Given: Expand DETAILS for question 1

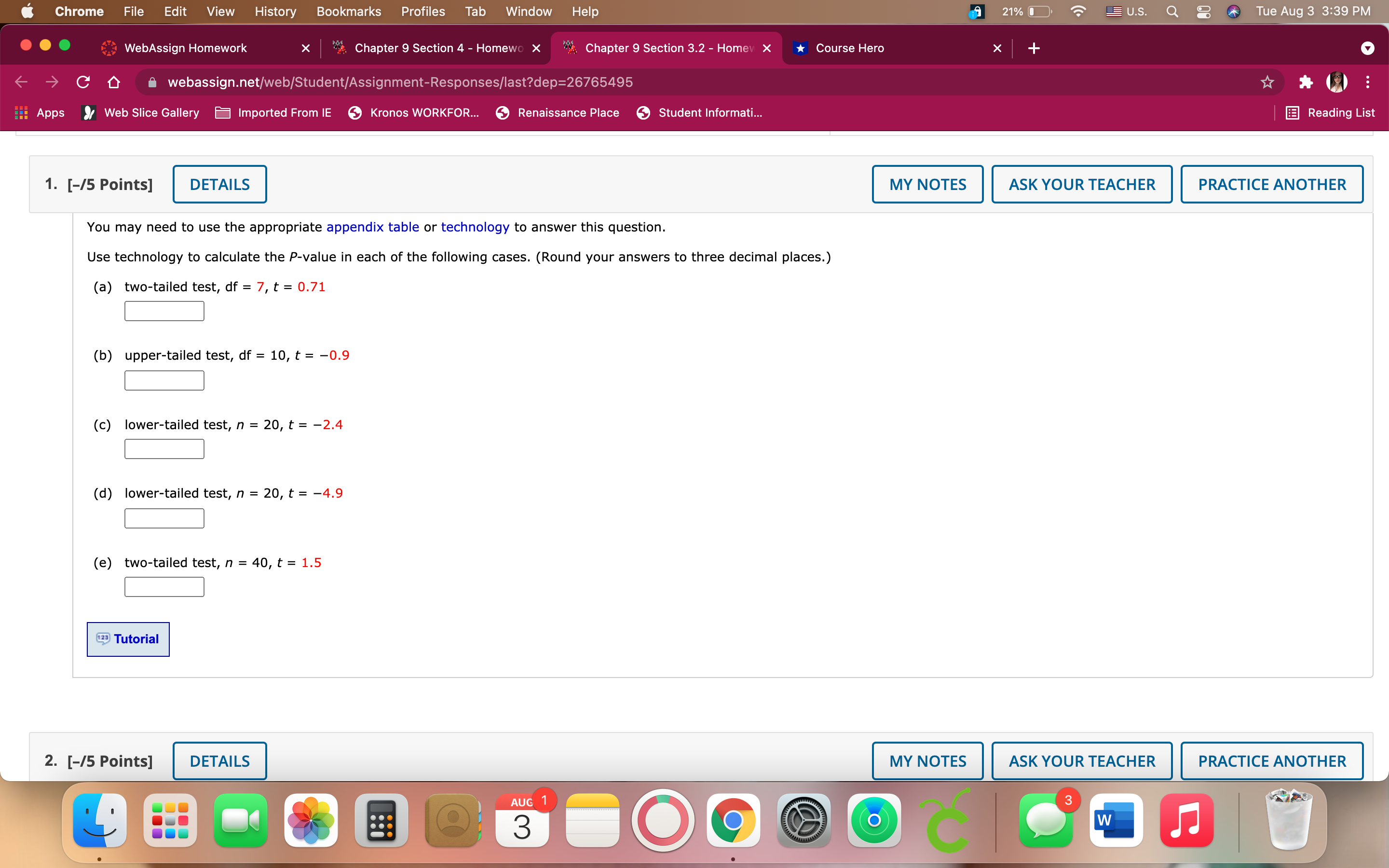Looking at the screenshot, I should coord(219,184).
